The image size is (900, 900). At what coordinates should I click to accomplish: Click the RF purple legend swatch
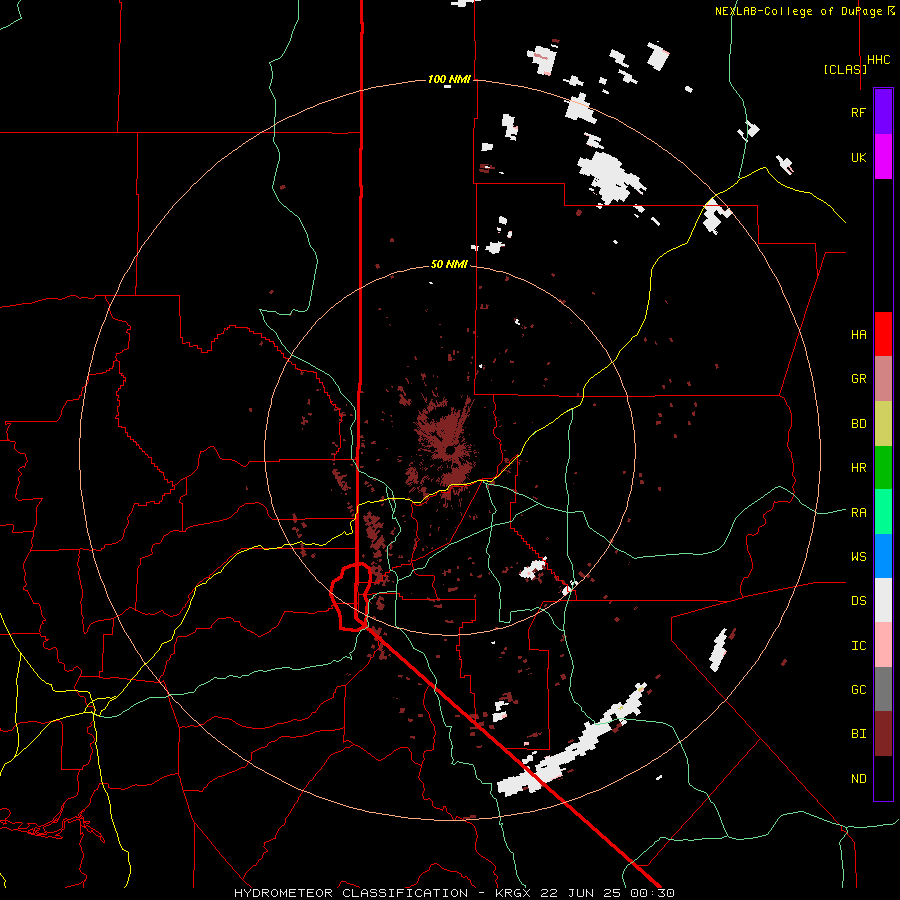click(x=883, y=112)
